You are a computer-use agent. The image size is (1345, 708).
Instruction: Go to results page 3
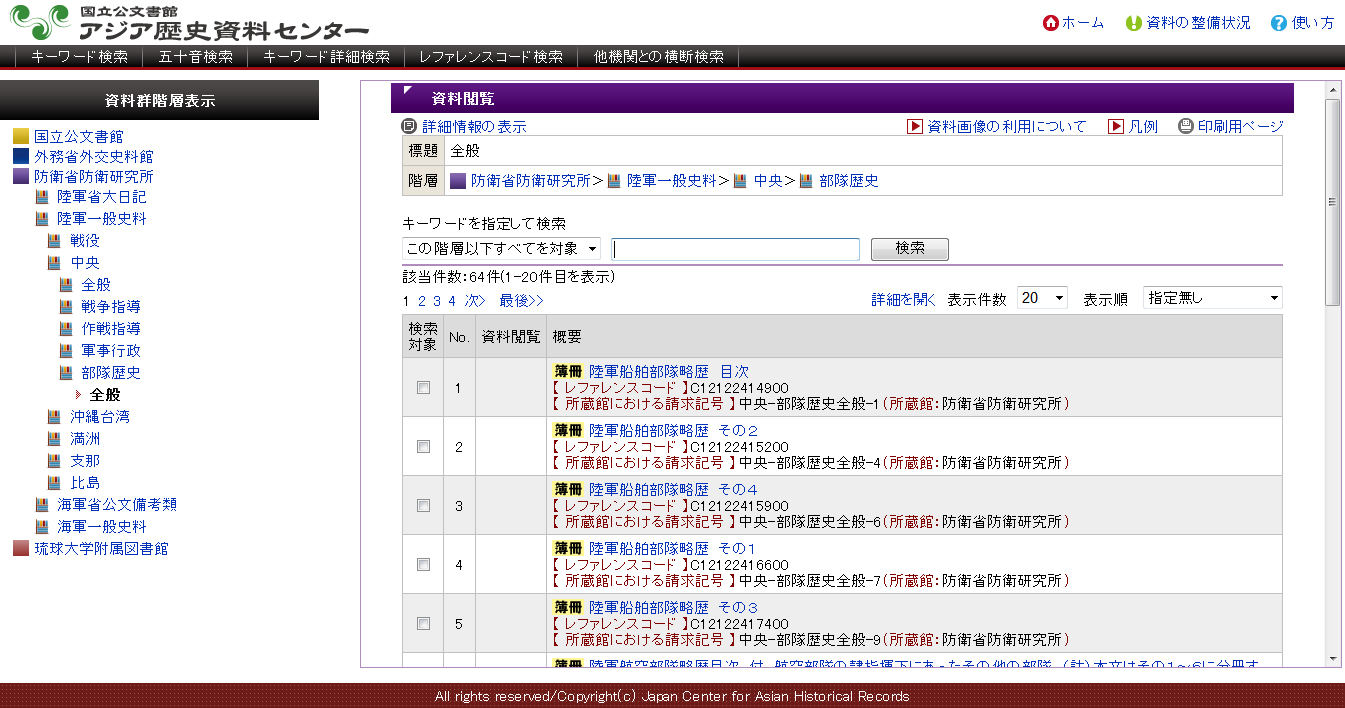[437, 300]
